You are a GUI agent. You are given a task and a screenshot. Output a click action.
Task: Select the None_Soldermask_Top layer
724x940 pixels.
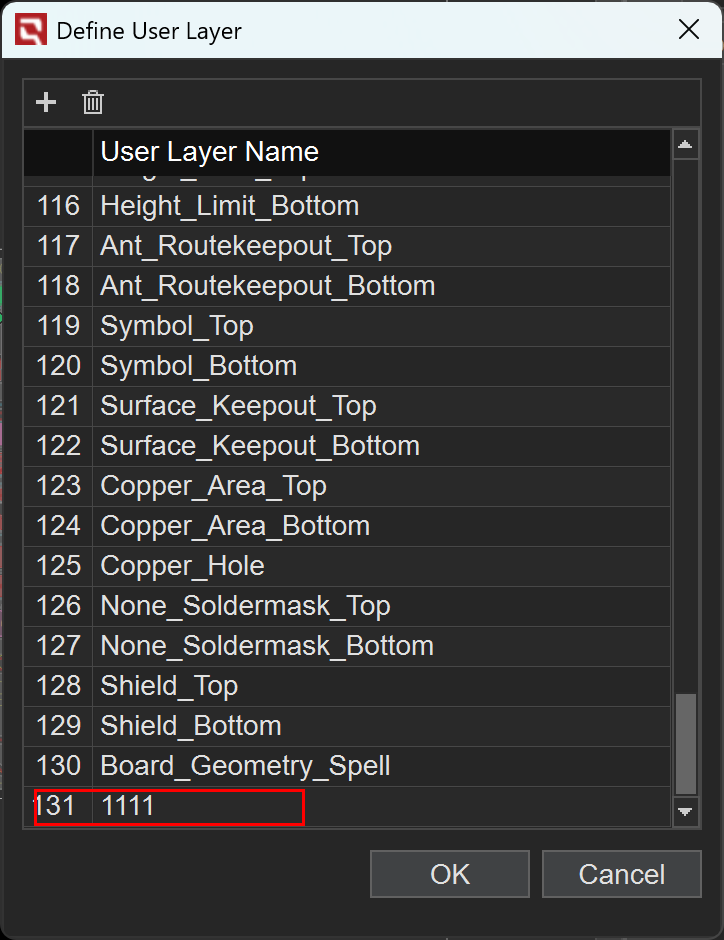pos(245,606)
